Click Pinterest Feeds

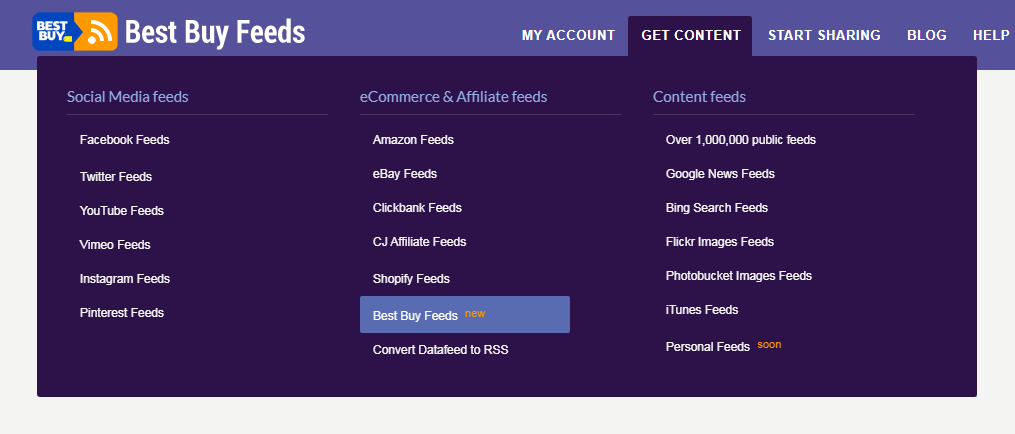122,313
